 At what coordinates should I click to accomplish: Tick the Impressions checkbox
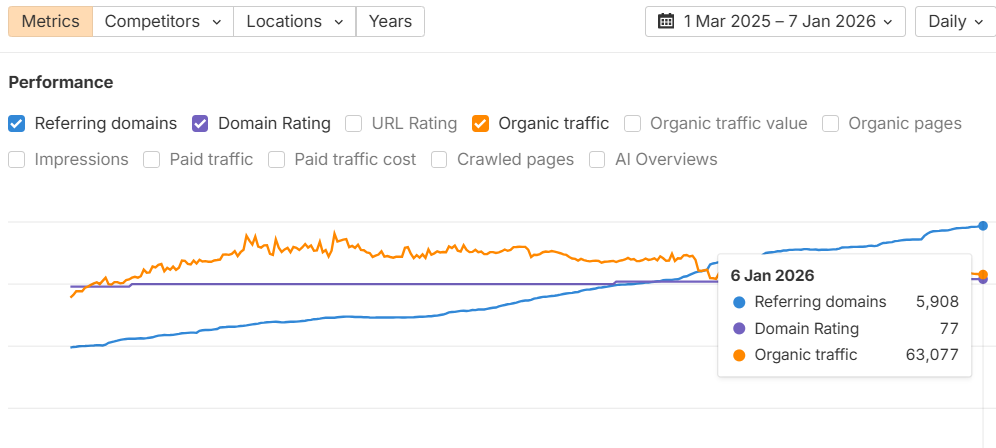[17, 159]
